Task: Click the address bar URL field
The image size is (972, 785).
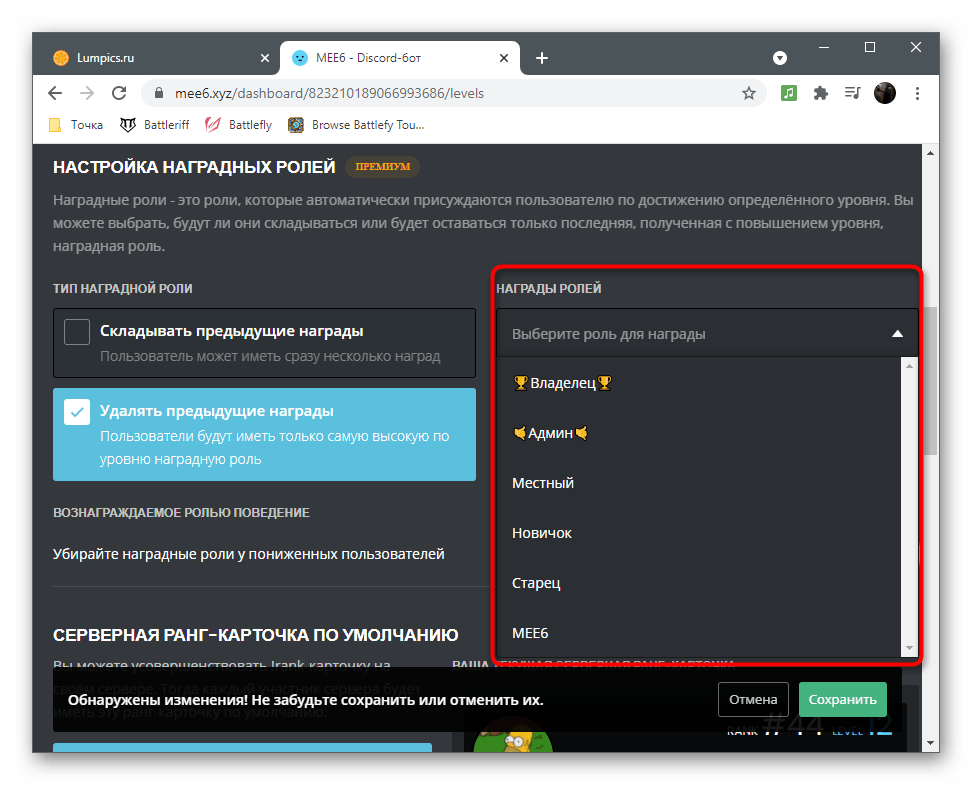Action: pyautogui.click(x=450, y=93)
